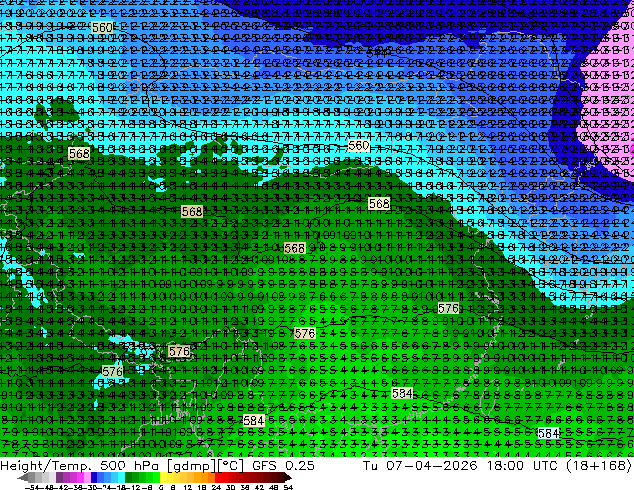Click the "24" legend value

click(216, 488)
